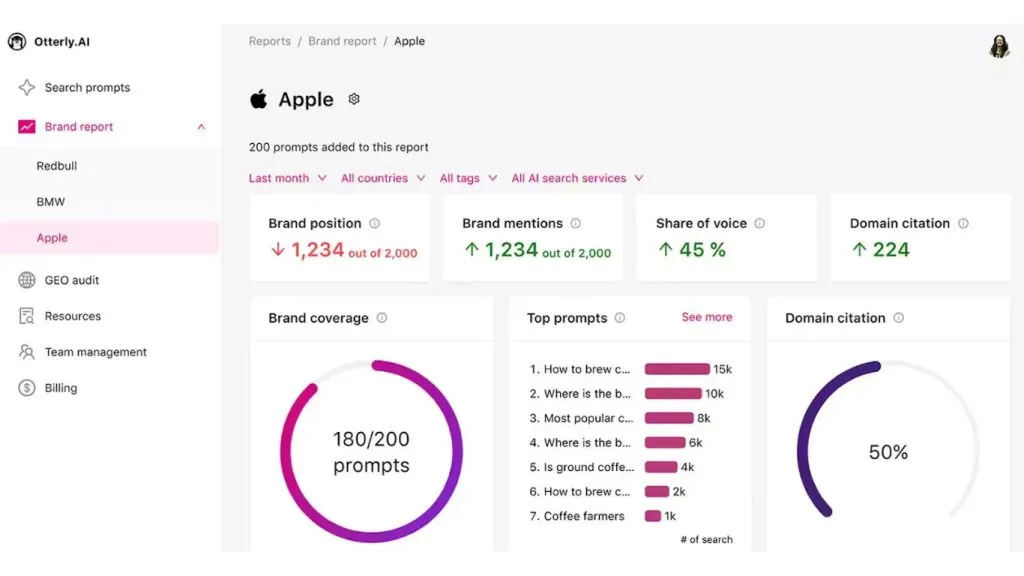Click the 180/200 prompts coverage ring
Screen dimensions: 1024x576
[x=372, y=451]
